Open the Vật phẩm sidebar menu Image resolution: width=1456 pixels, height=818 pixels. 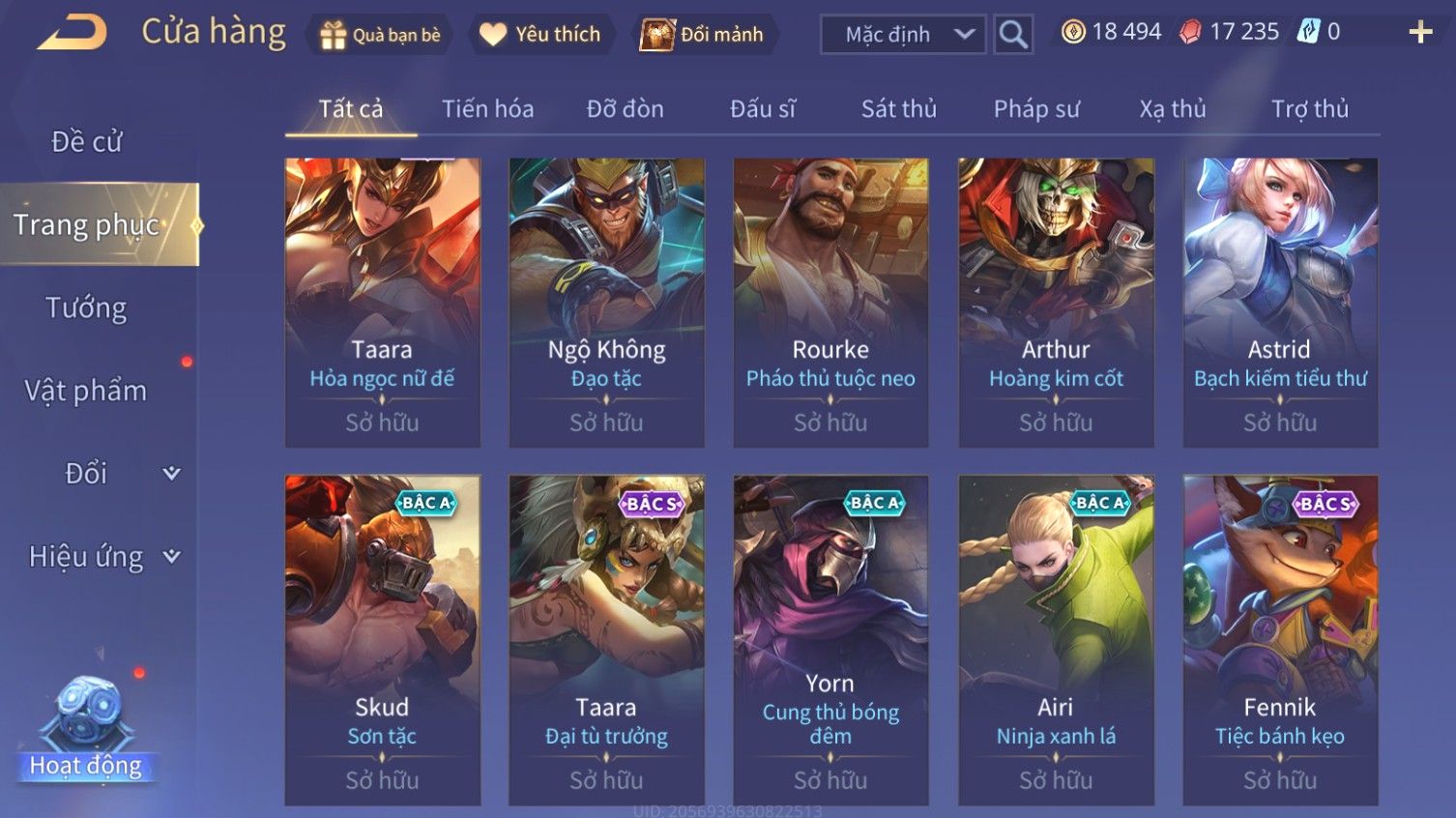click(x=86, y=391)
